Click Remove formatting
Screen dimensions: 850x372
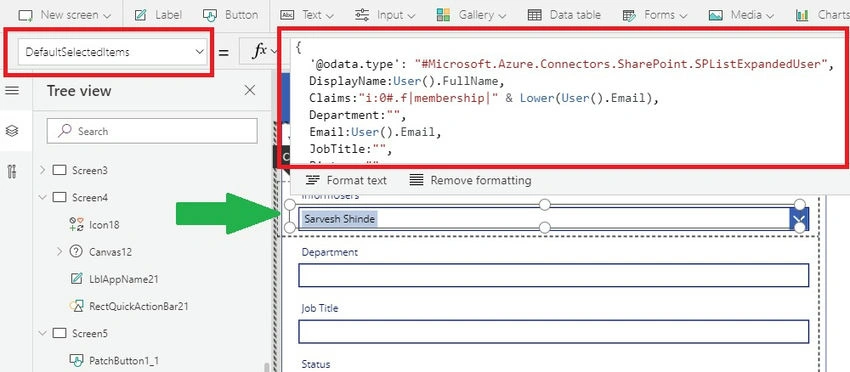(470, 180)
